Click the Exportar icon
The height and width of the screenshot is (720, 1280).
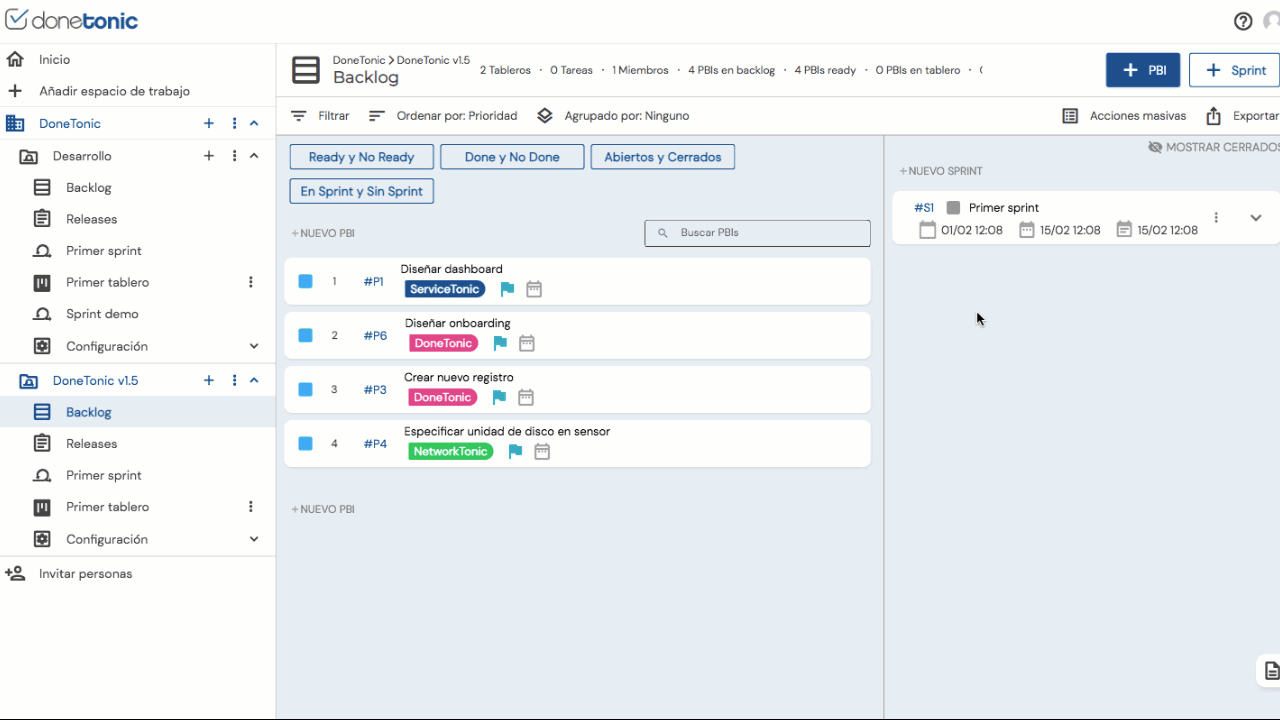point(1213,116)
